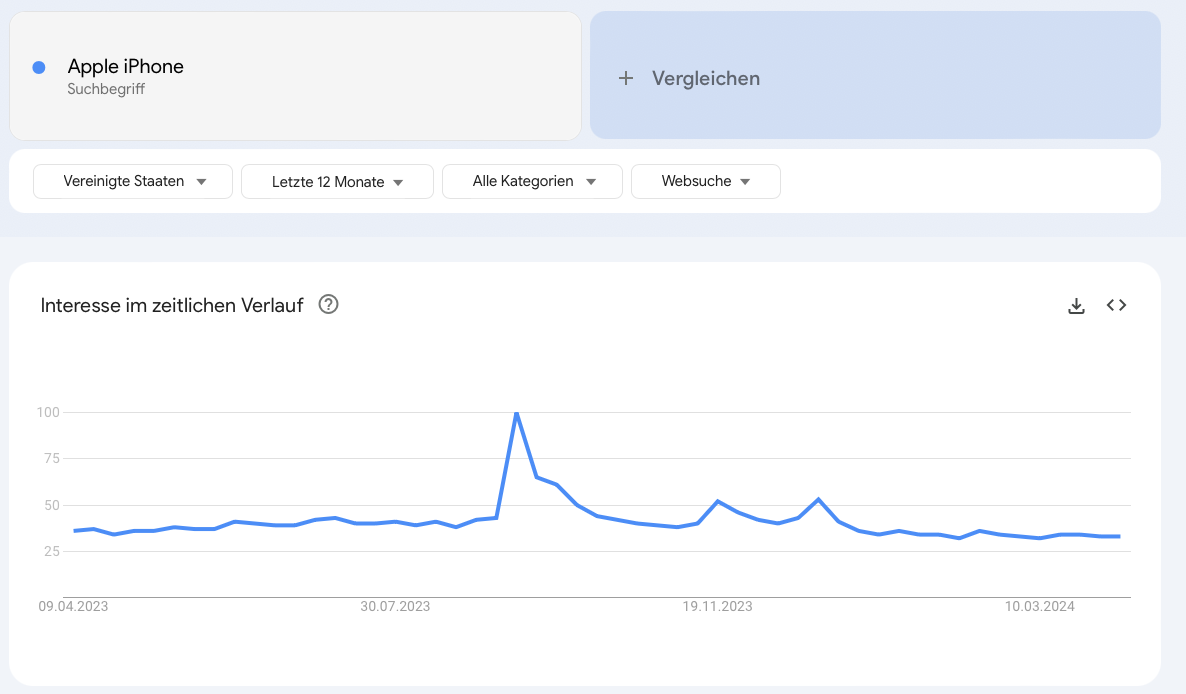Click the chart's peak point at 100
The image size is (1186, 694).
[x=517, y=413]
